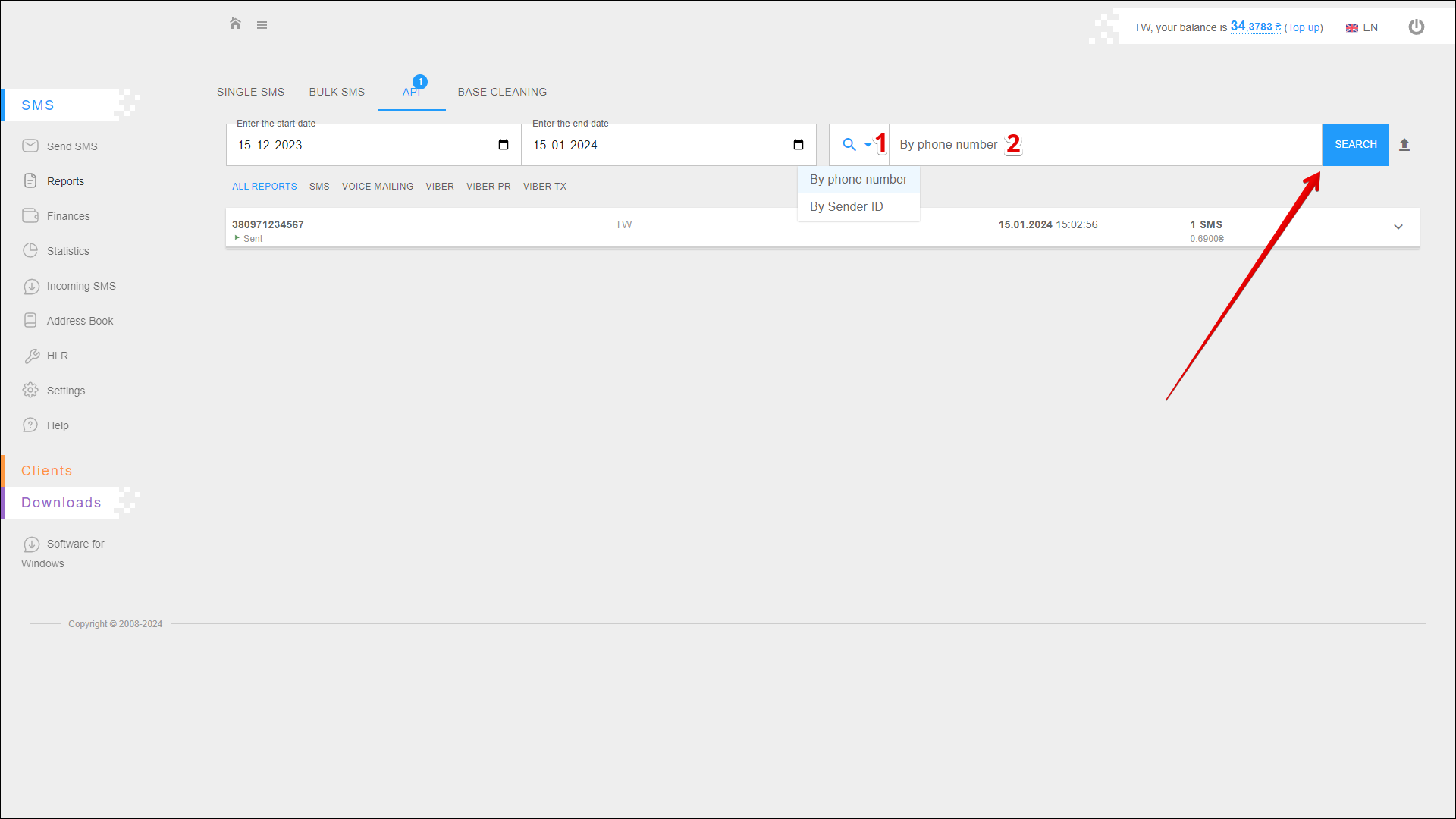Switch to the Bulk SMS tab
Screen dimensions: 1456x819
coord(337,92)
